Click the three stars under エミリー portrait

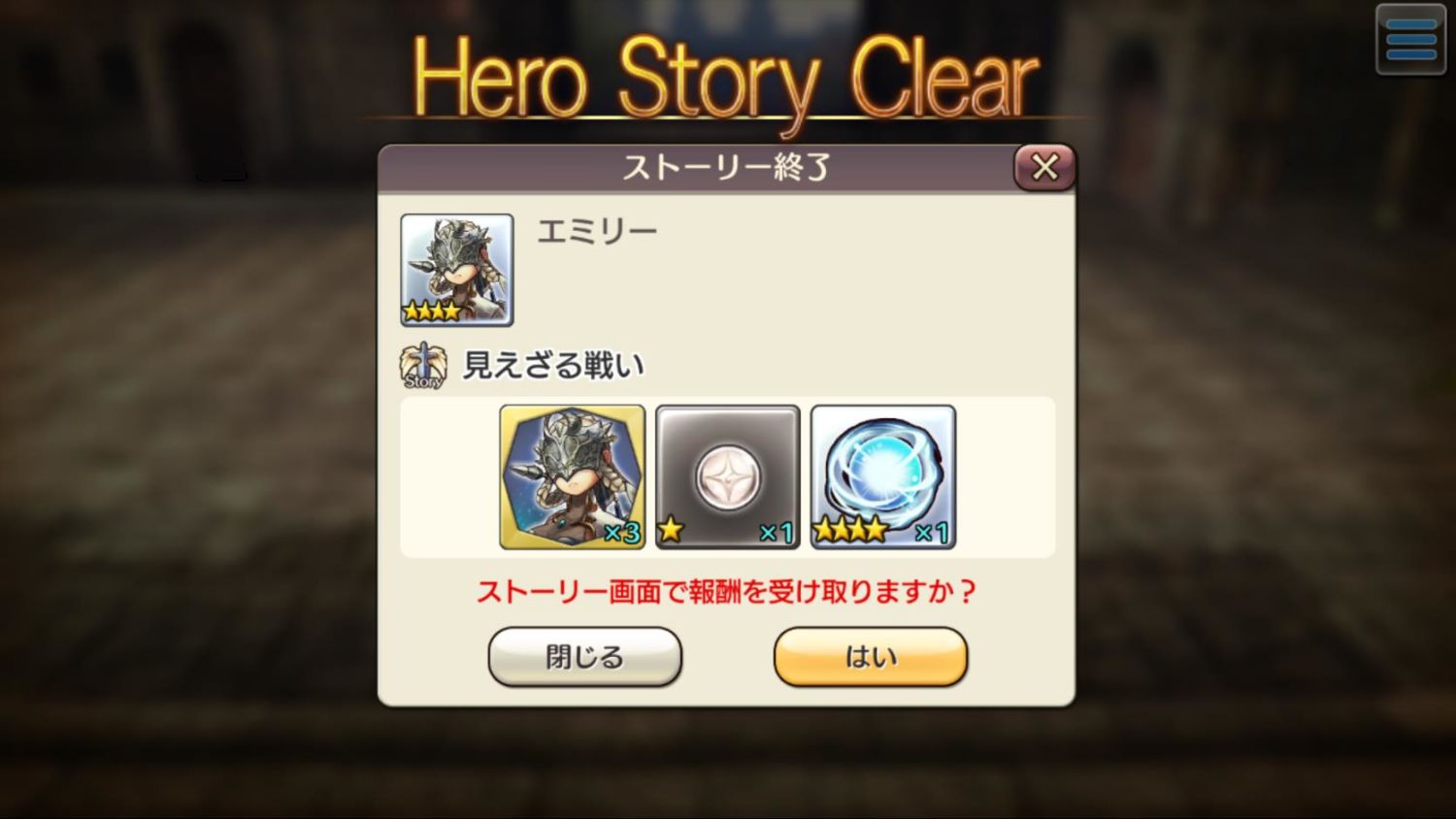432,311
